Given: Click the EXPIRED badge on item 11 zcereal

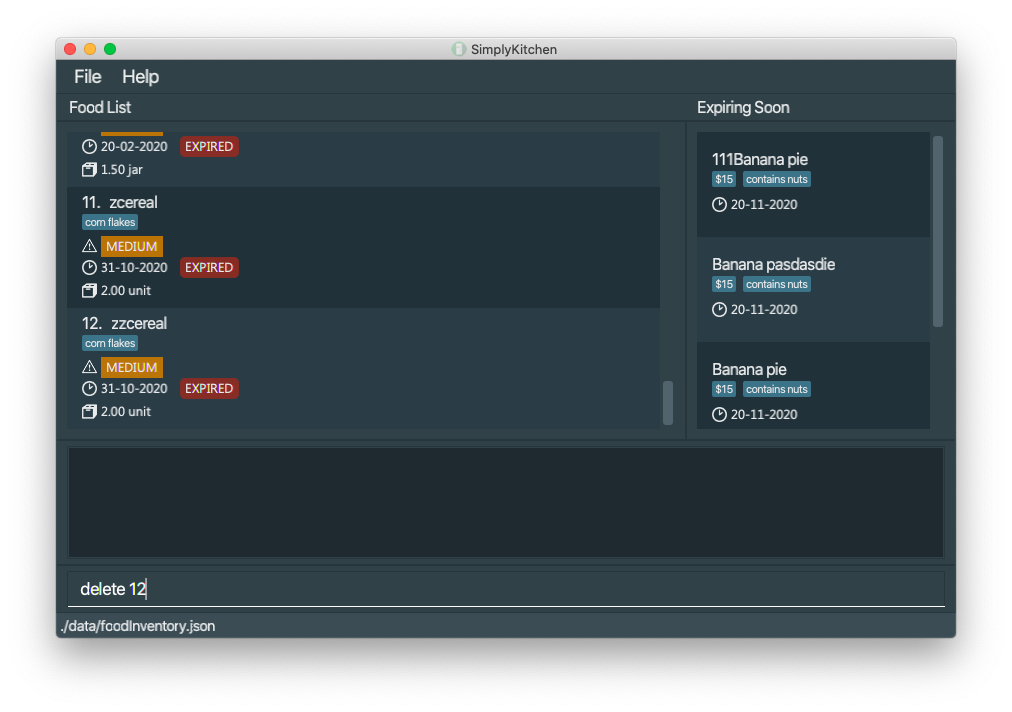Looking at the screenshot, I should 209,267.
